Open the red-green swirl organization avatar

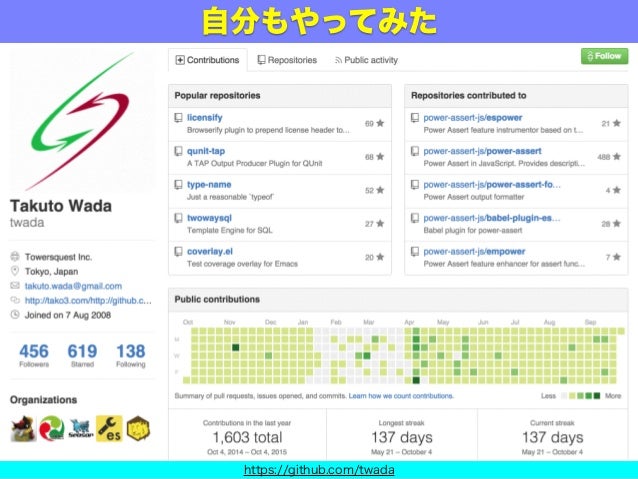pos(52,429)
